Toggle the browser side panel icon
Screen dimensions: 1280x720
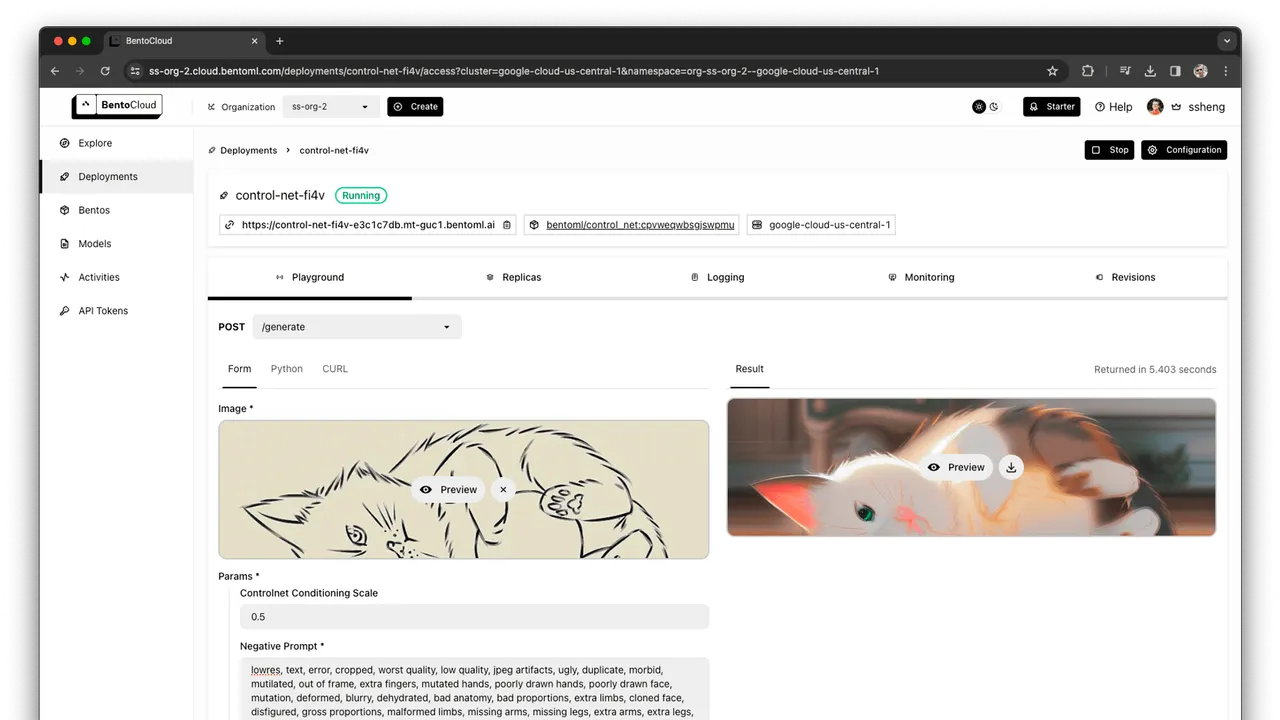click(x=1175, y=71)
